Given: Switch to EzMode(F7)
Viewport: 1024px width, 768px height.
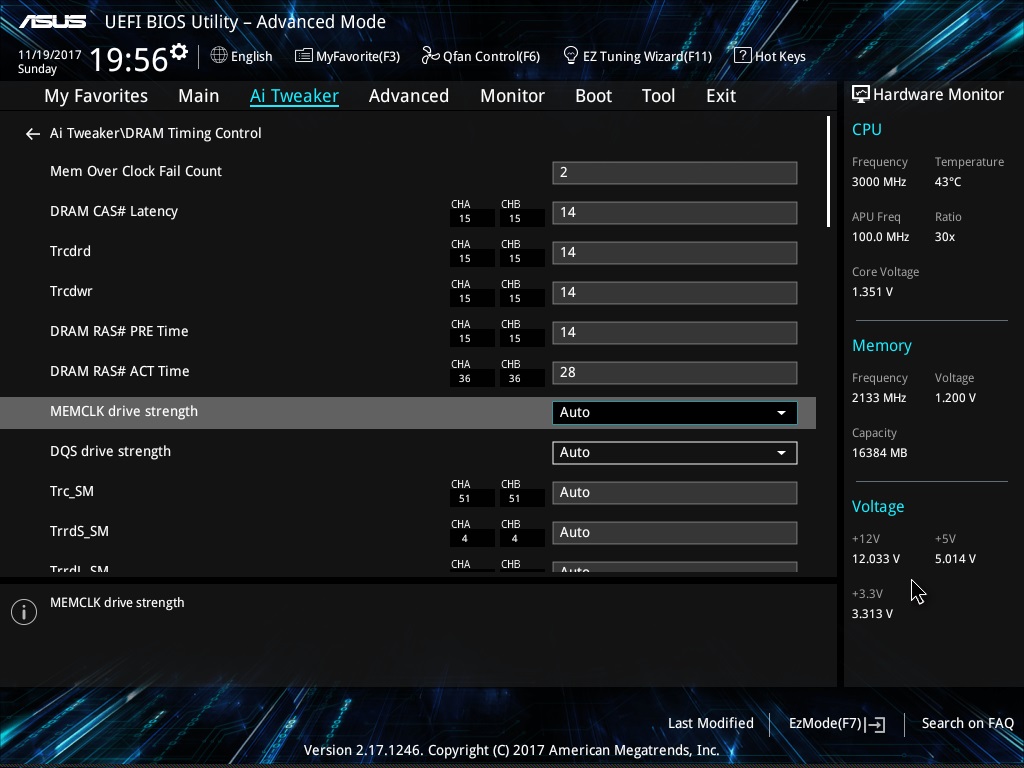Looking at the screenshot, I should click(x=837, y=724).
